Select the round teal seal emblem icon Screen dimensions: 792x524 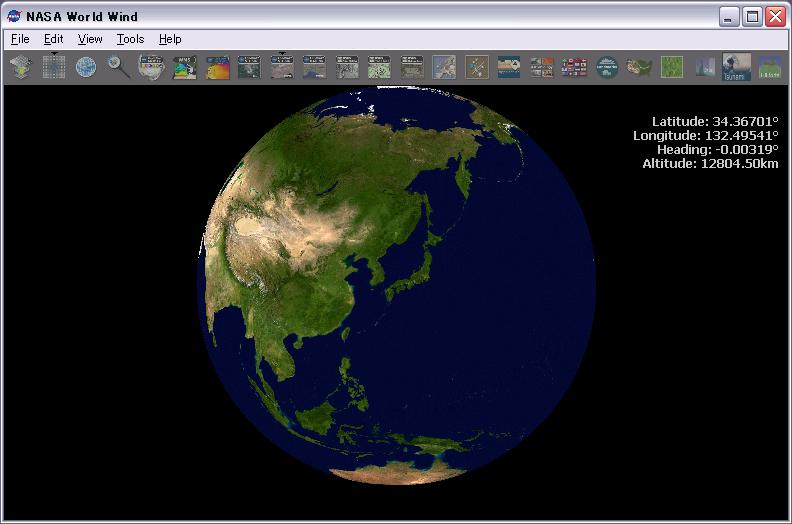(x=606, y=67)
